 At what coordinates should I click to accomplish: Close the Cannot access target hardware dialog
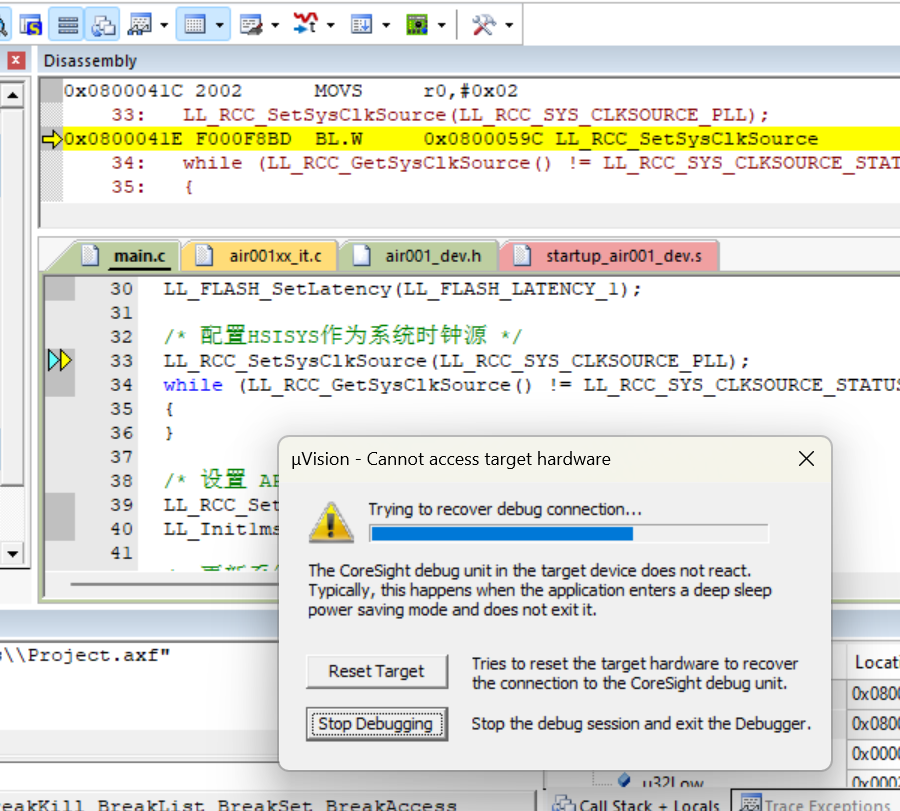[806, 459]
